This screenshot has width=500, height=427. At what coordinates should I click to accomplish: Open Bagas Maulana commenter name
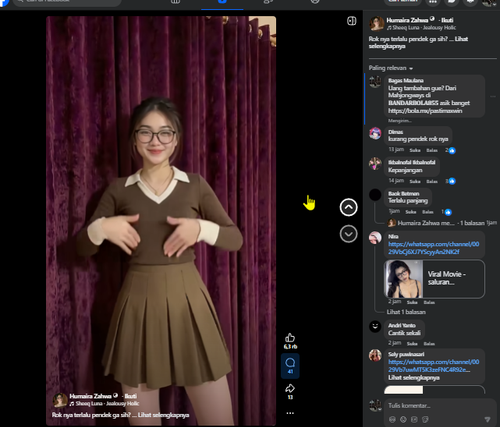point(406,81)
